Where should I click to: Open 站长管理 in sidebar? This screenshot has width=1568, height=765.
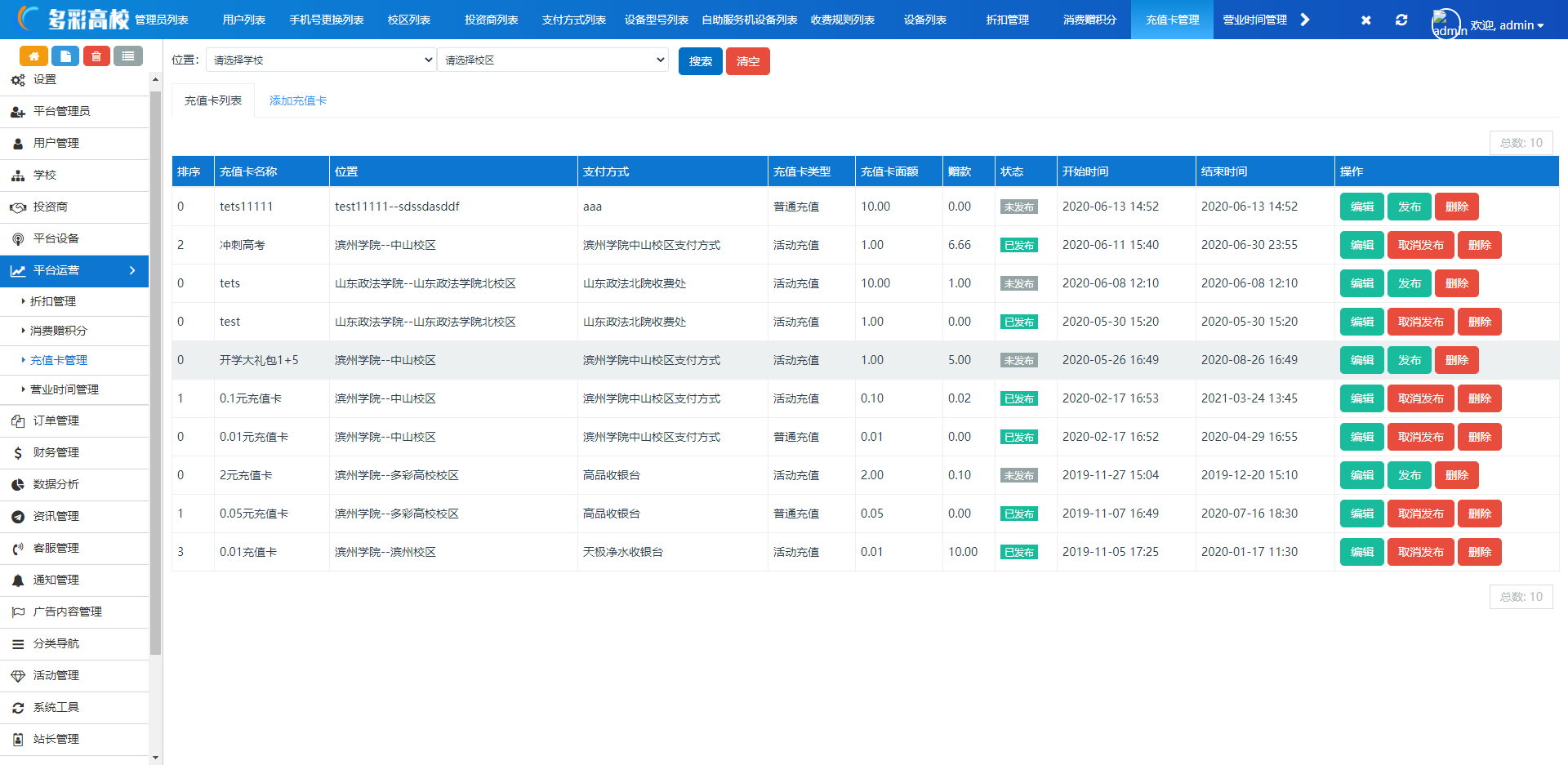(x=74, y=739)
